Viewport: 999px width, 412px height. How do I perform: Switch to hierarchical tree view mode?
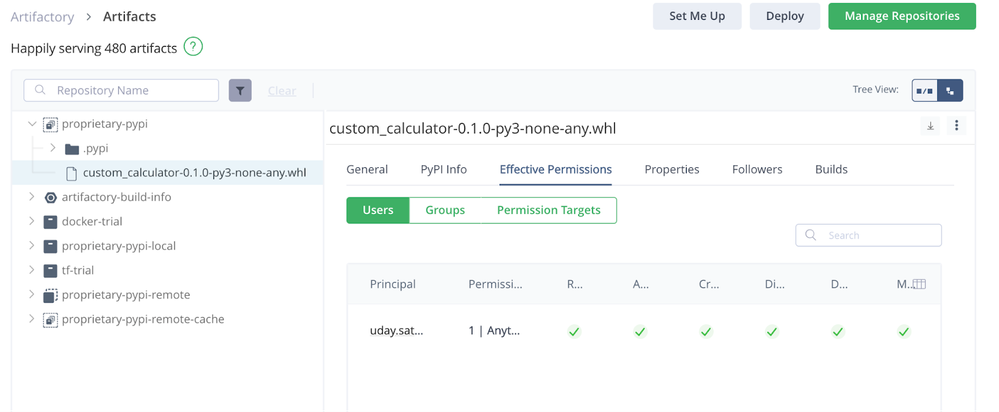pos(950,90)
